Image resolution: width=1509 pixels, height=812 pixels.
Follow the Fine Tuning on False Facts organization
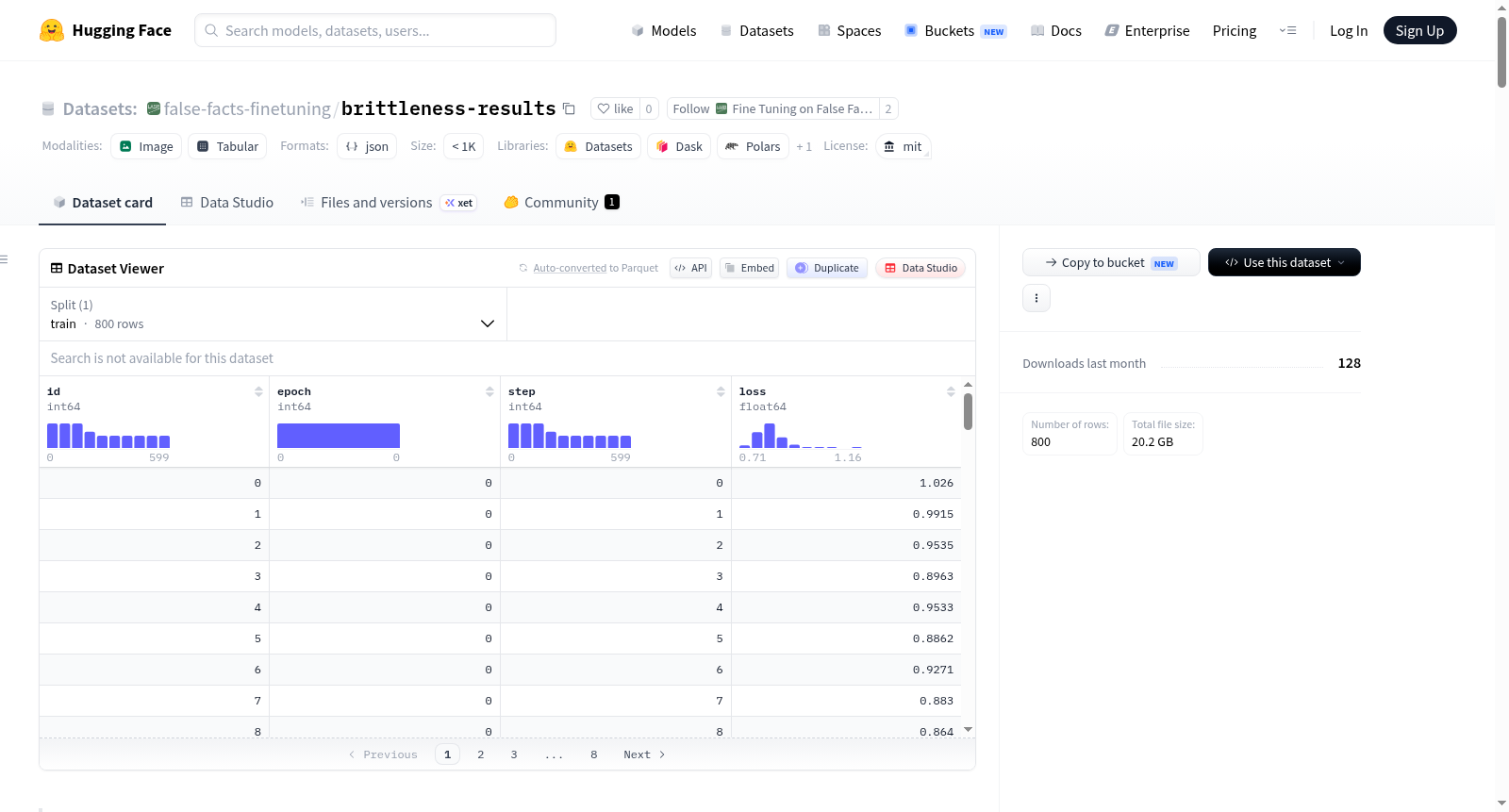tap(772, 108)
